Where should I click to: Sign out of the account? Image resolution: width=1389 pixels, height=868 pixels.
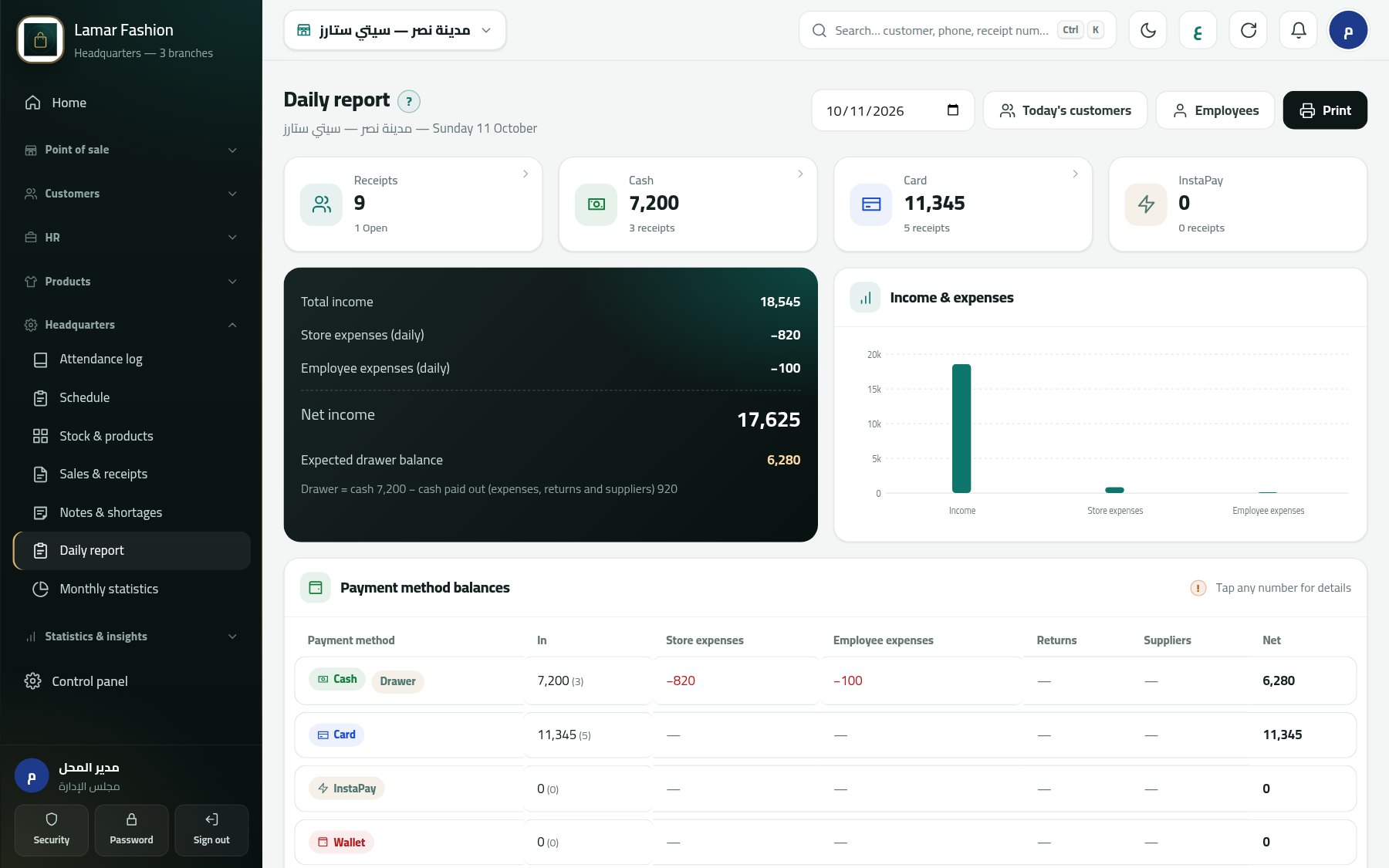(x=211, y=830)
